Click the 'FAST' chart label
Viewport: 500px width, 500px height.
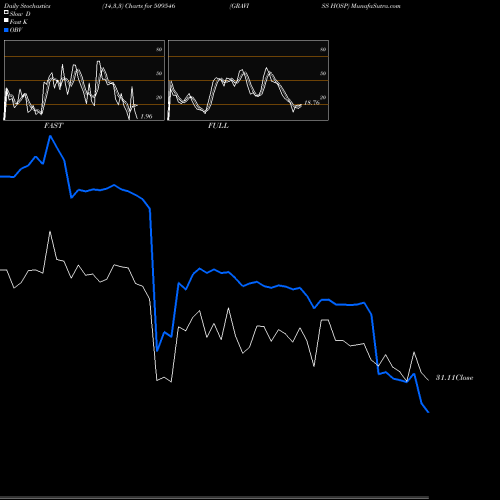coord(53,126)
